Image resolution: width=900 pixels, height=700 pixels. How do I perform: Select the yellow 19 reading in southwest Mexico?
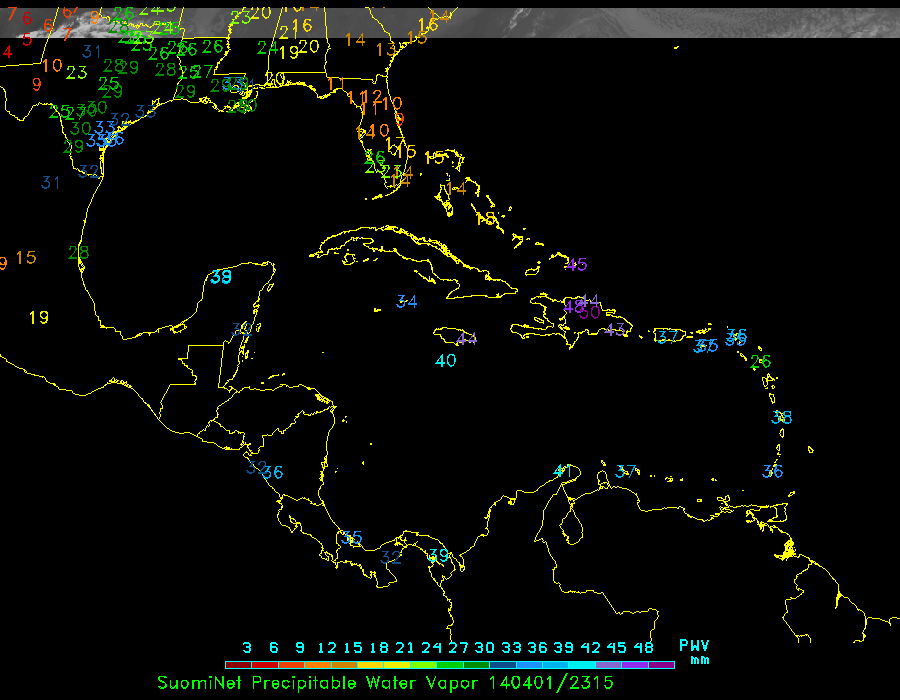(x=38, y=317)
